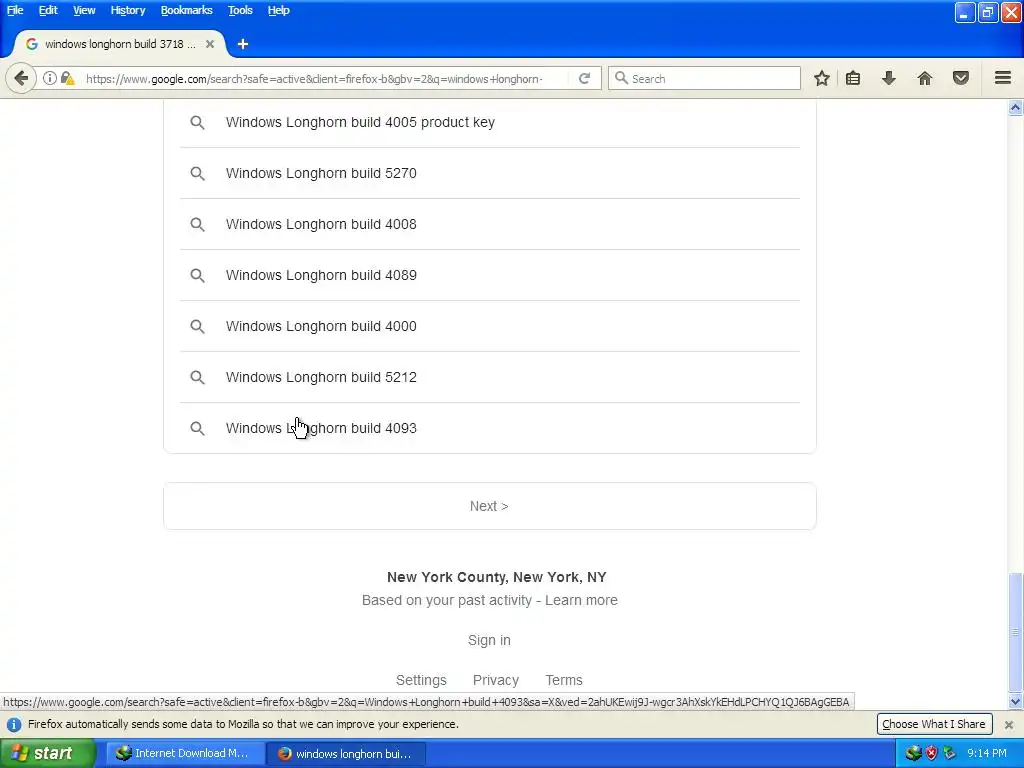Viewport: 1024px width, 768px height.
Task: Click the system tray clock 9:14 PM
Action: [x=987, y=754]
